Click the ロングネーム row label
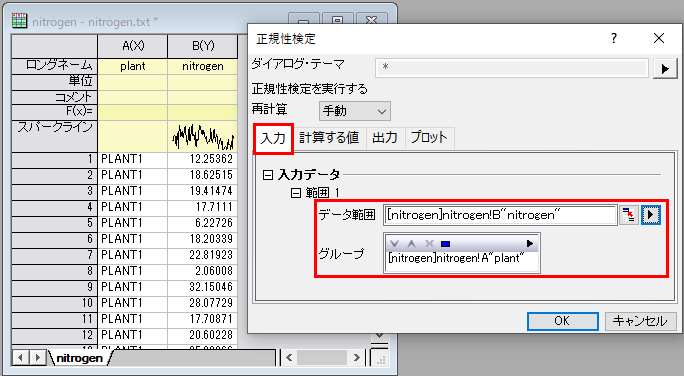 click(x=54, y=66)
